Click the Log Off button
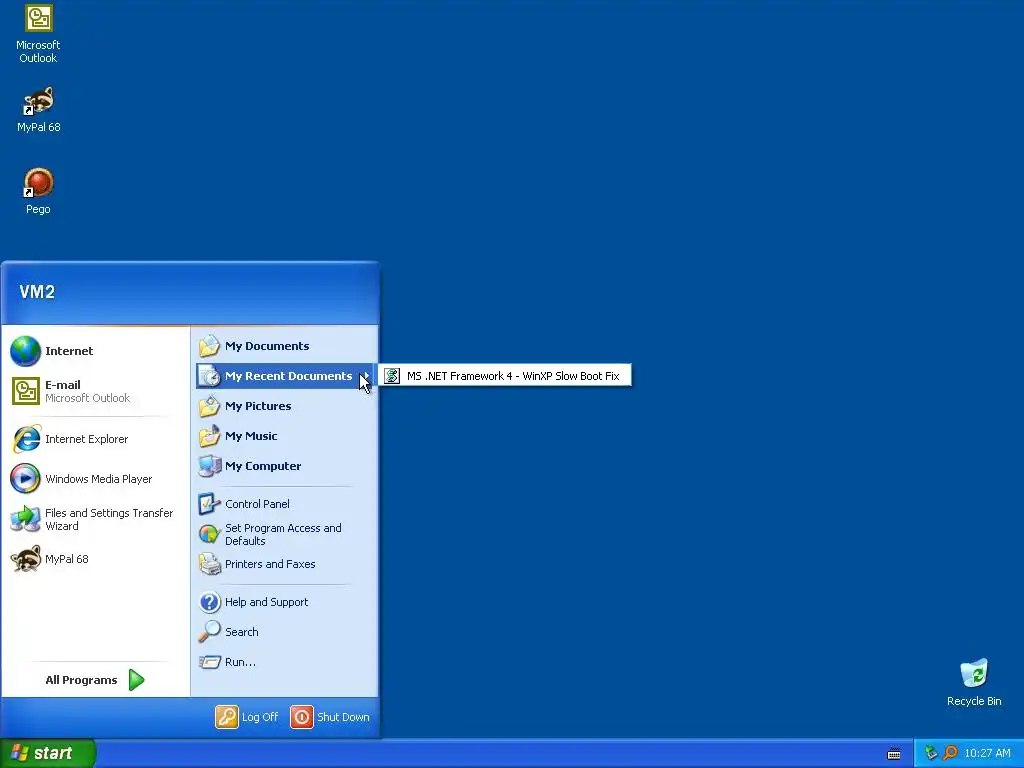1024x768 pixels. coord(247,716)
